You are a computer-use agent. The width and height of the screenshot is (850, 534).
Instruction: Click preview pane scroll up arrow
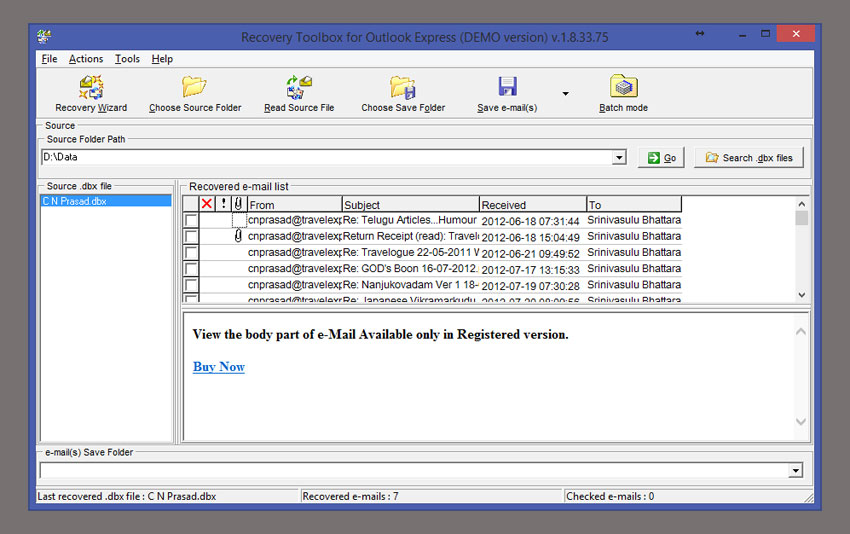(x=801, y=331)
